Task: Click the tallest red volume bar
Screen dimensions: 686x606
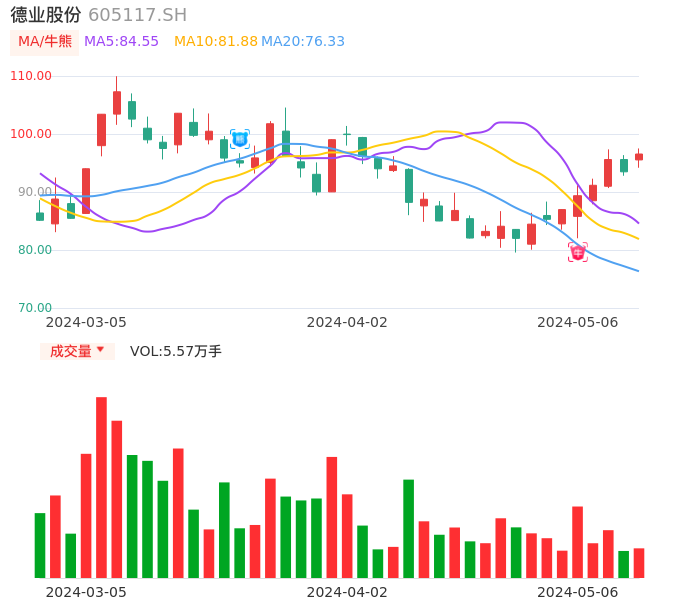Action: (101, 487)
